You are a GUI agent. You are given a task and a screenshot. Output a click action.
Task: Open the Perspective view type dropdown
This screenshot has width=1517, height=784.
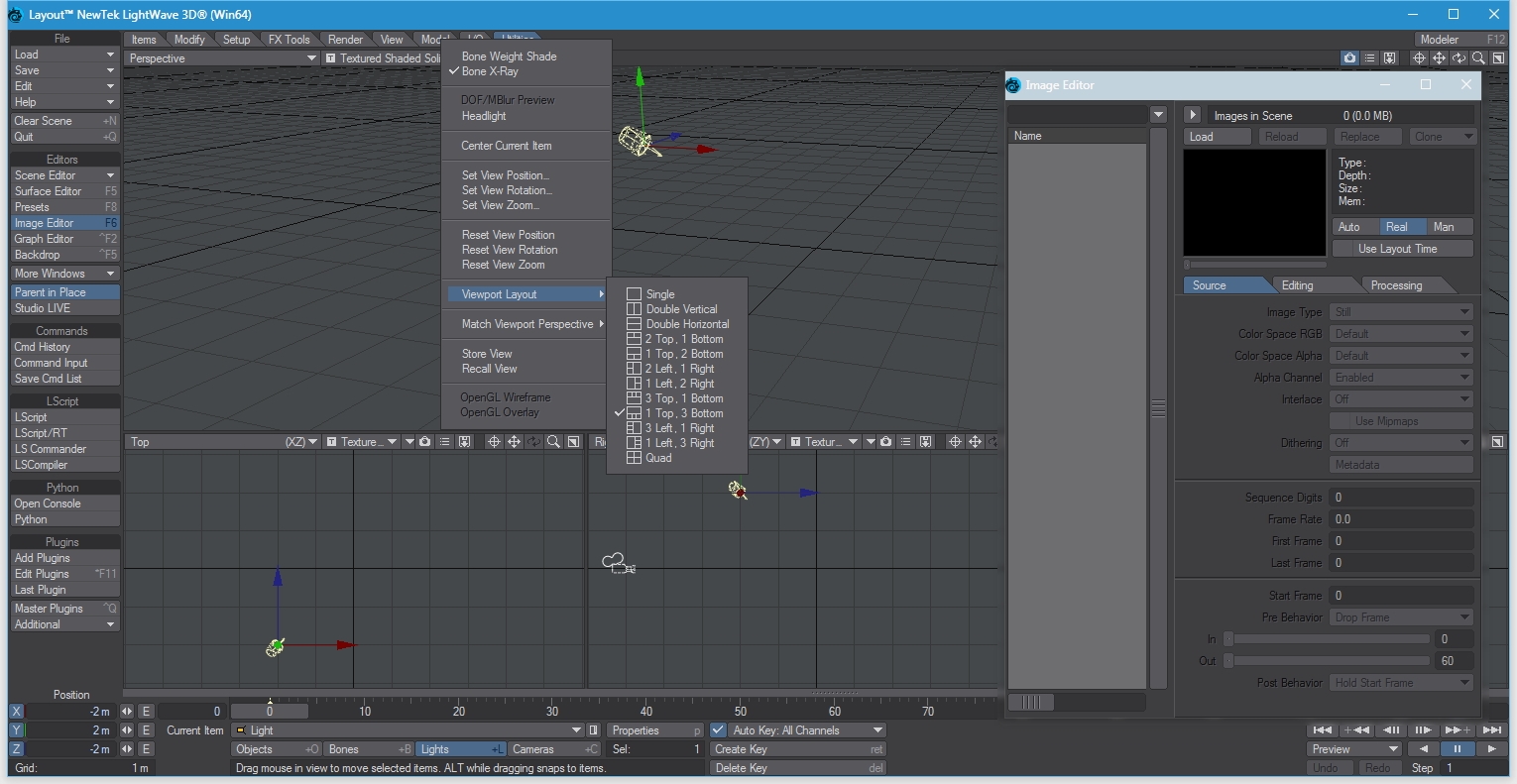pyautogui.click(x=221, y=58)
